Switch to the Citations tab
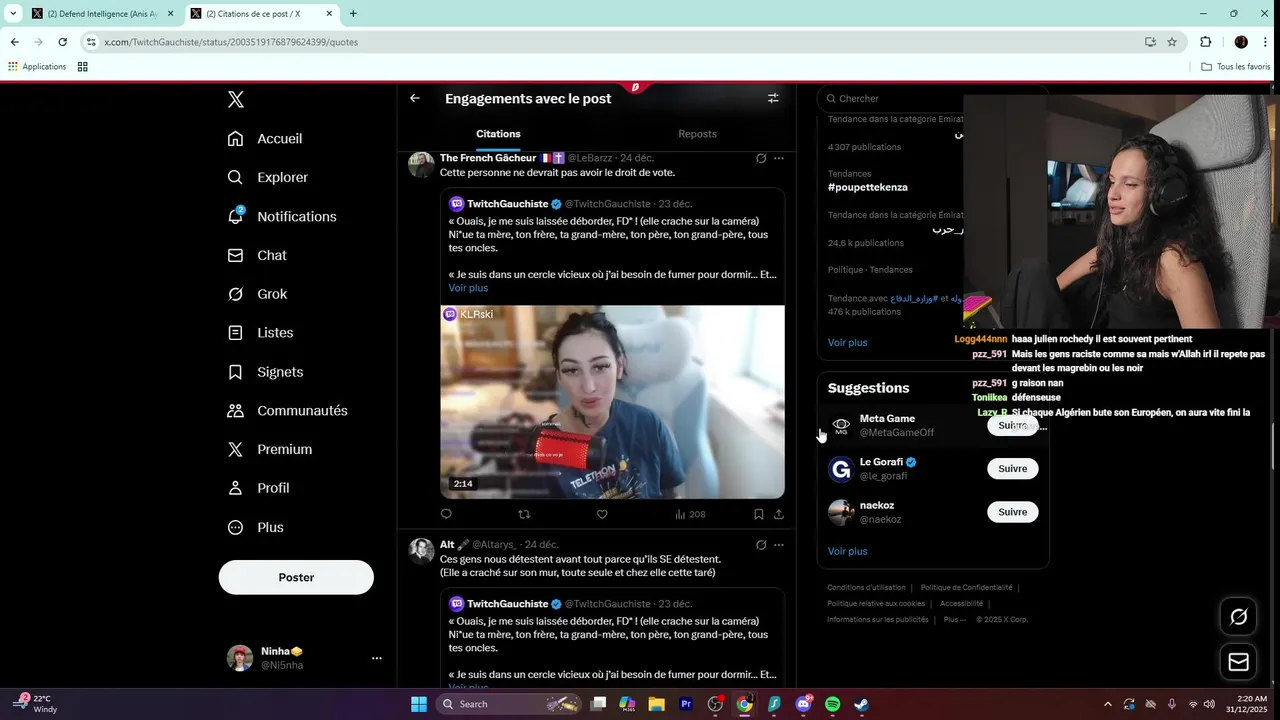This screenshot has height=720, width=1280. click(x=498, y=134)
